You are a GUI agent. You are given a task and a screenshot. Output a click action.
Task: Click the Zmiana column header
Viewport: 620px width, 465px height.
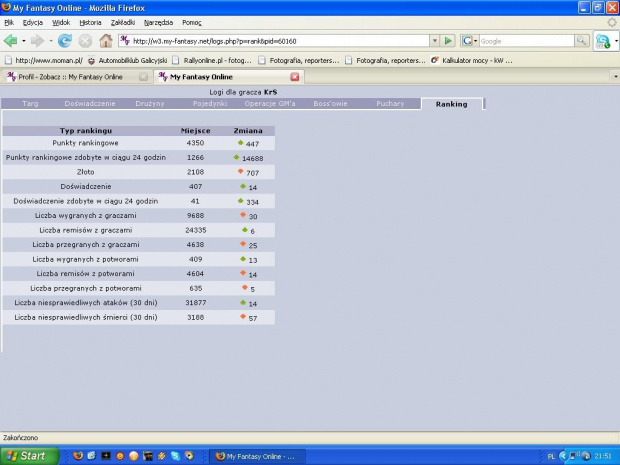click(x=248, y=130)
